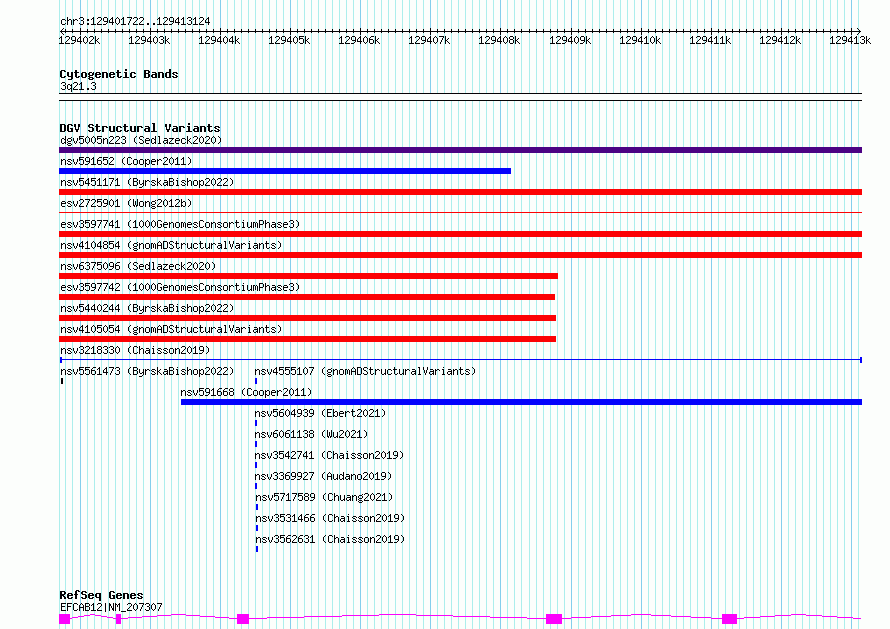The width and height of the screenshot is (890, 629).
Task: Select nsv3531466 (Chaisson2019) variant label
Action: tap(330, 518)
